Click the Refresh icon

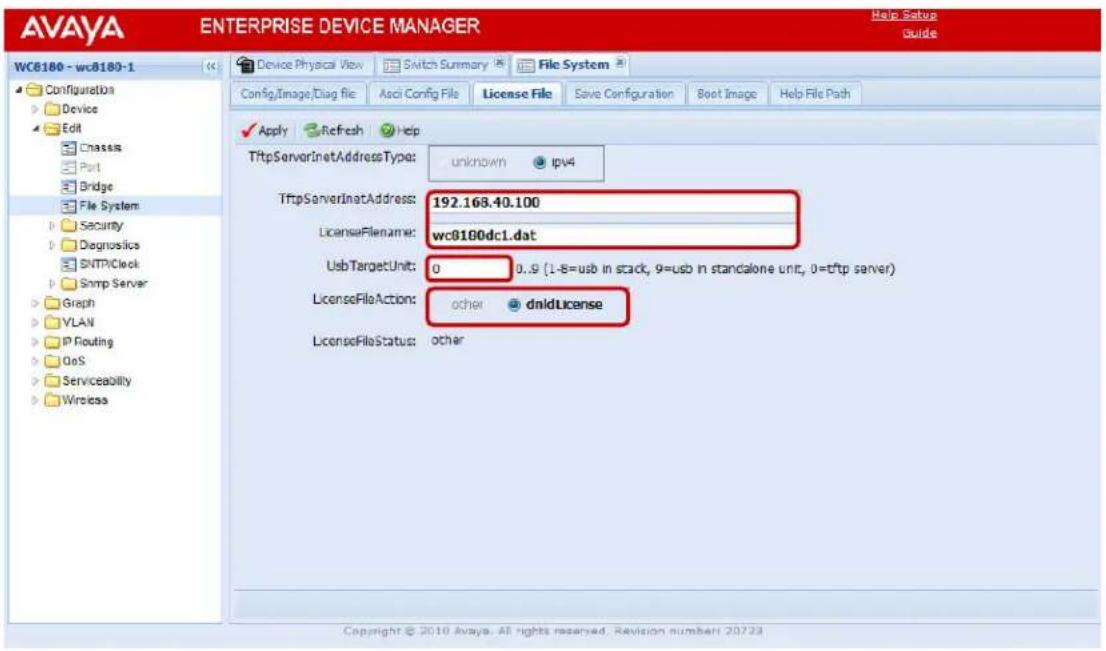point(312,130)
